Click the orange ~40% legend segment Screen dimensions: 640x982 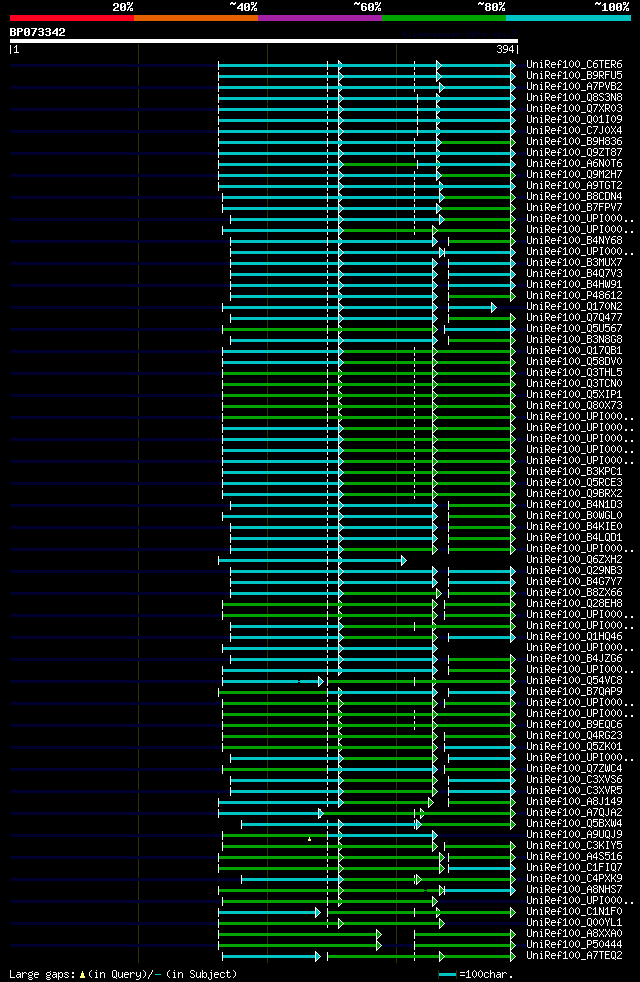point(196,18)
